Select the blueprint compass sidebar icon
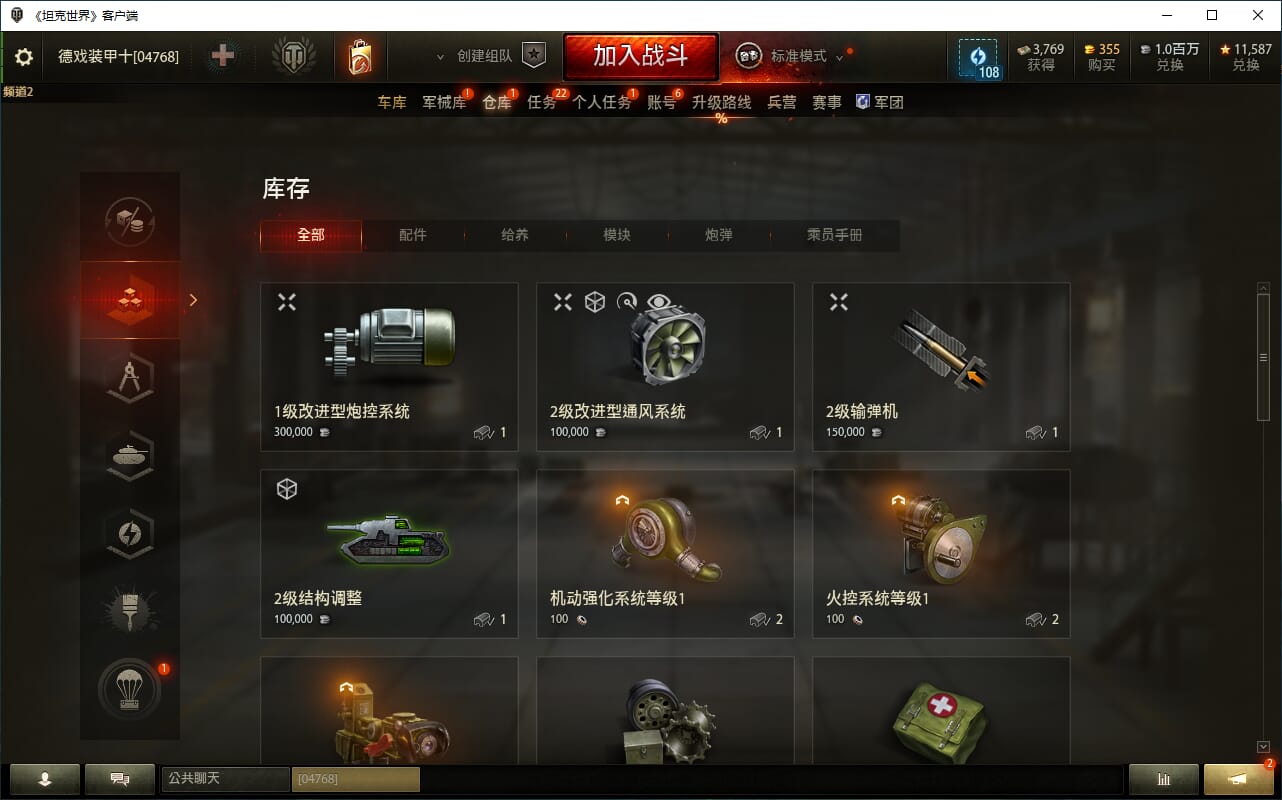This screenshot has height=800, width=1282. pos(130,378)
